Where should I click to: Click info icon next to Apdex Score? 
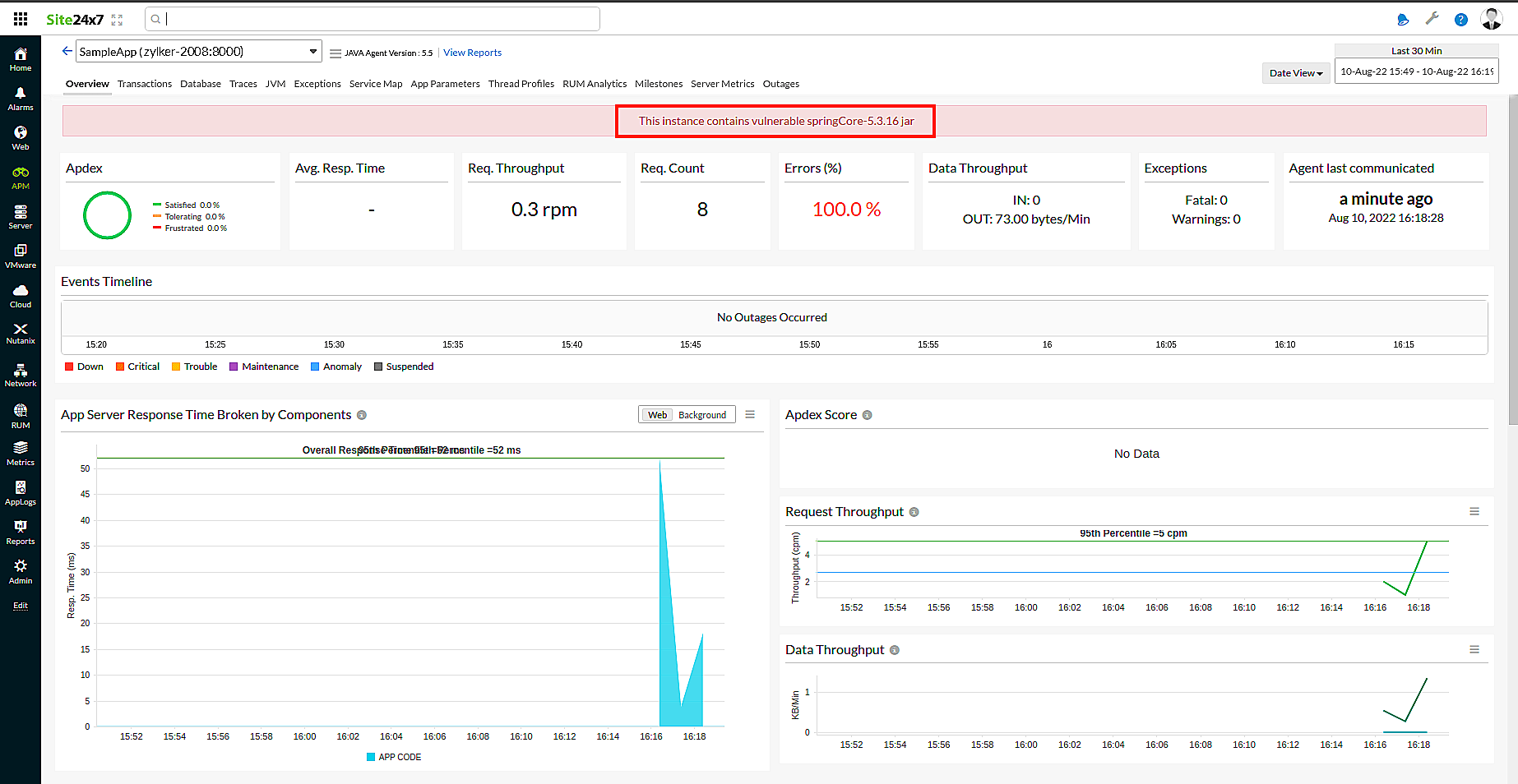click(867, 416)
